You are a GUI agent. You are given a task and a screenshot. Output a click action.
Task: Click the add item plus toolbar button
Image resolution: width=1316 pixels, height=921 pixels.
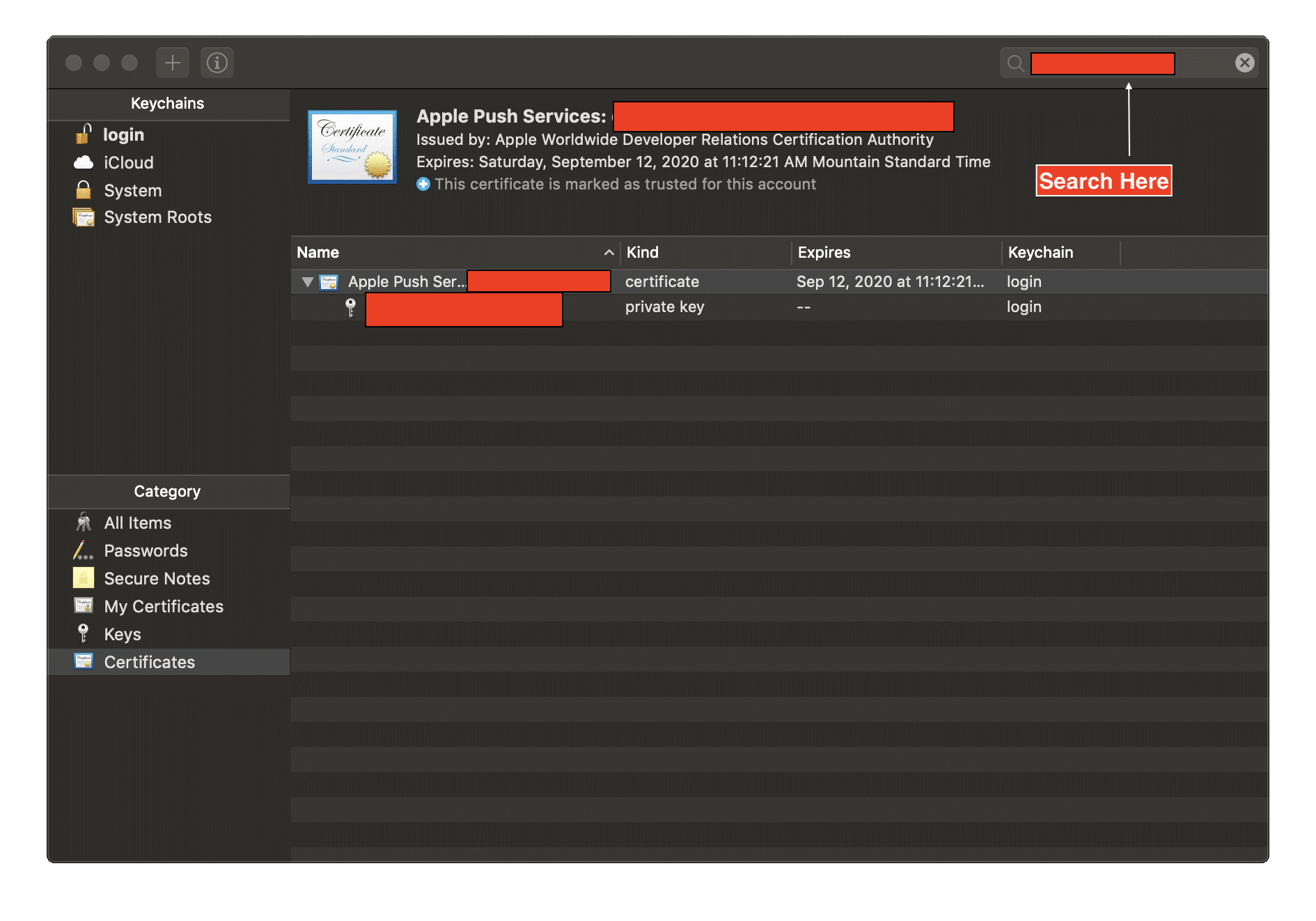tap(172, 62)
